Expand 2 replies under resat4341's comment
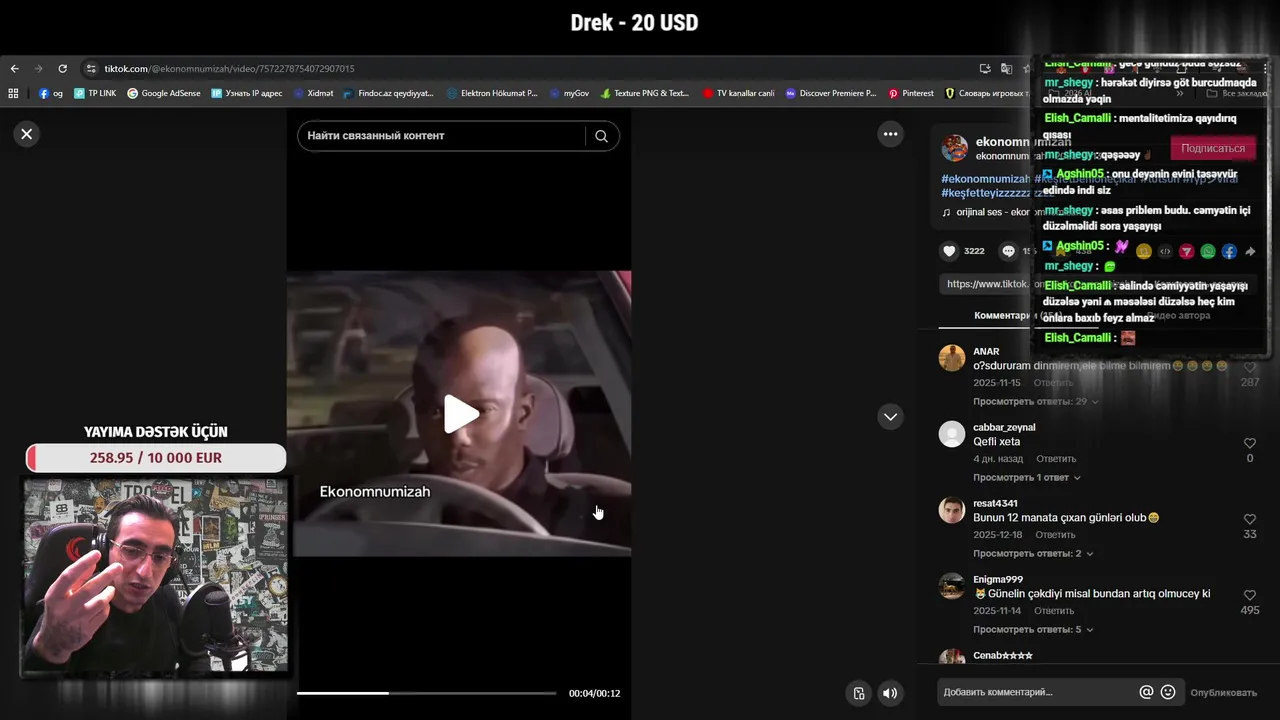The image size is (1280, 720). [1033, 553]
